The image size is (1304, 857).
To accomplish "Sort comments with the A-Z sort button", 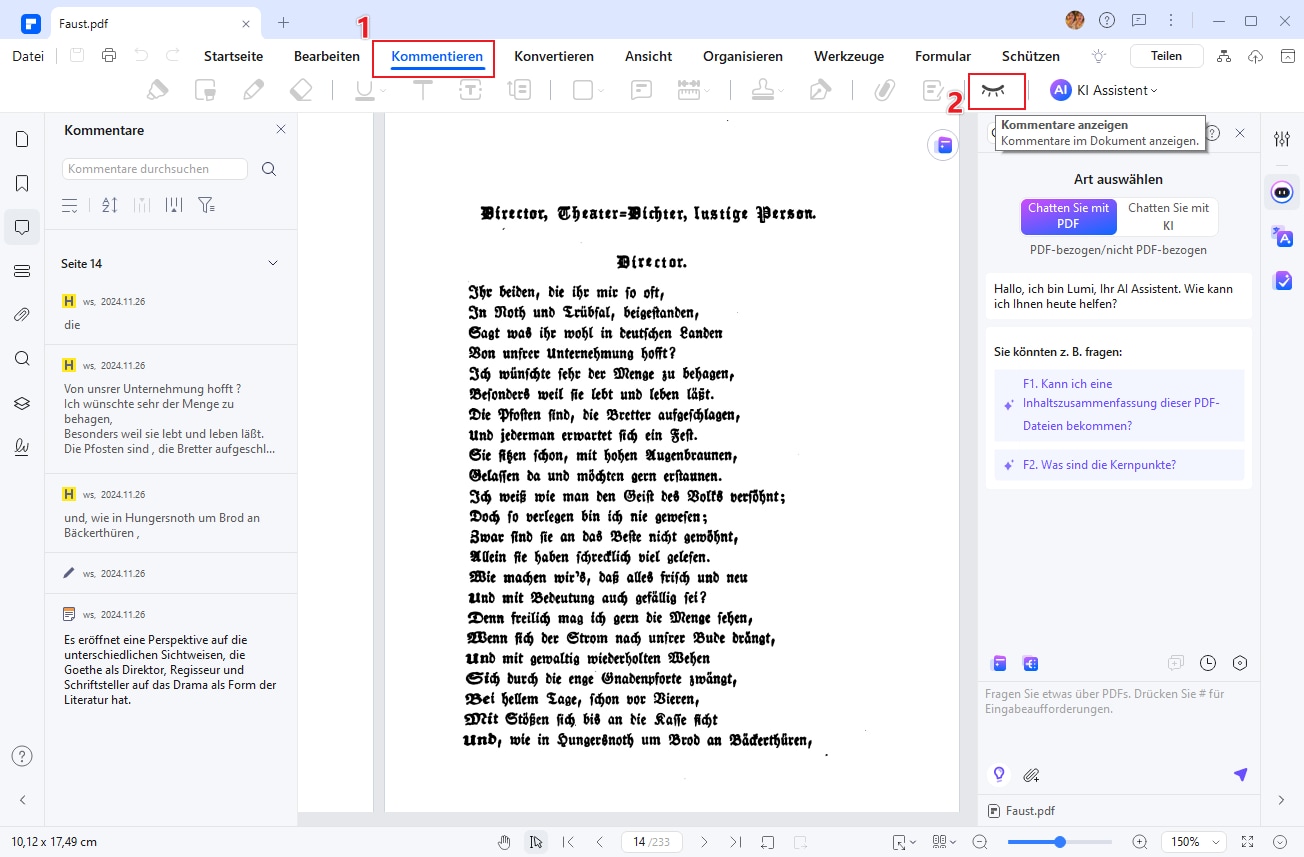I will click(110, 205).
